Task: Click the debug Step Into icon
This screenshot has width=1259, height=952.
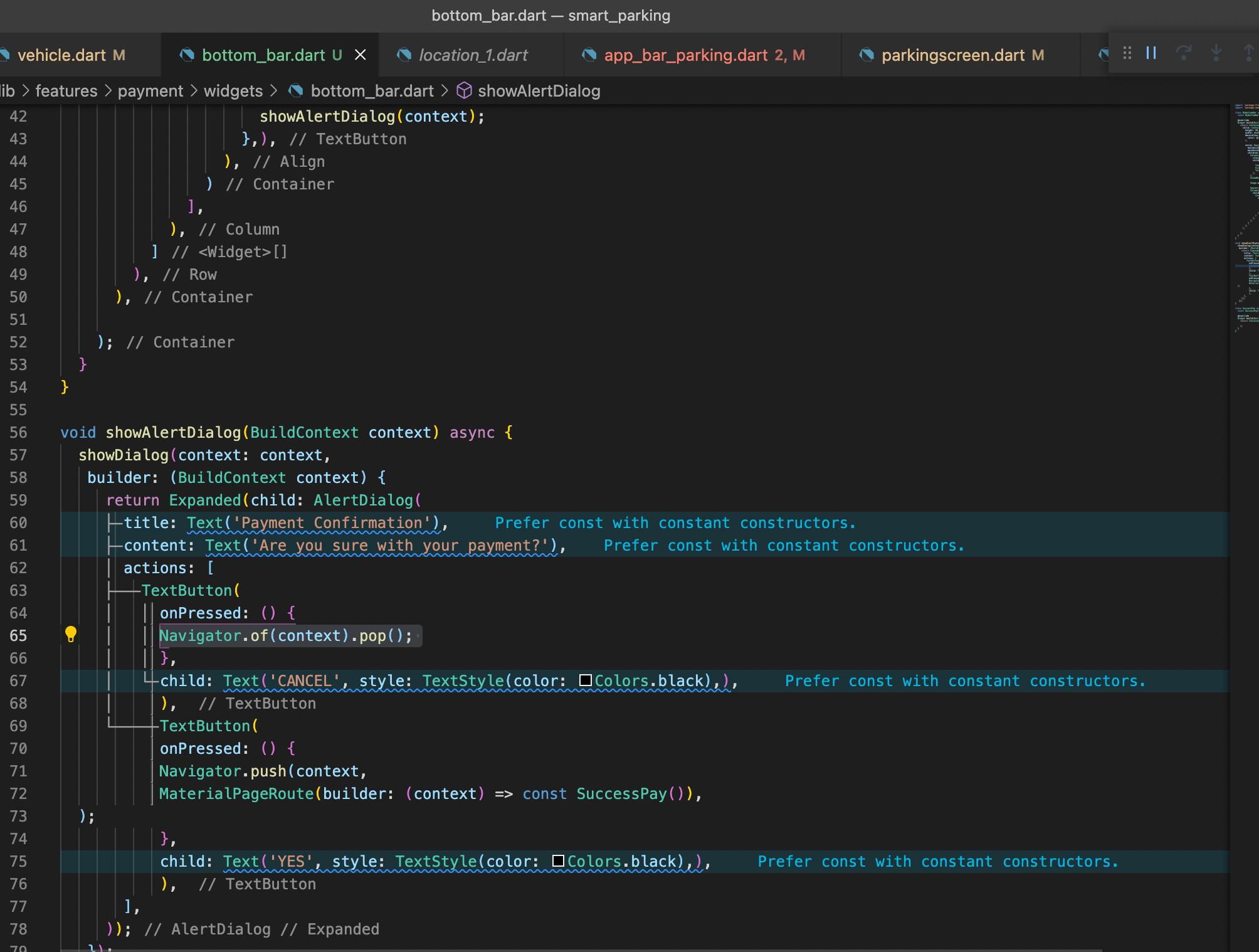Action: 1216,53
